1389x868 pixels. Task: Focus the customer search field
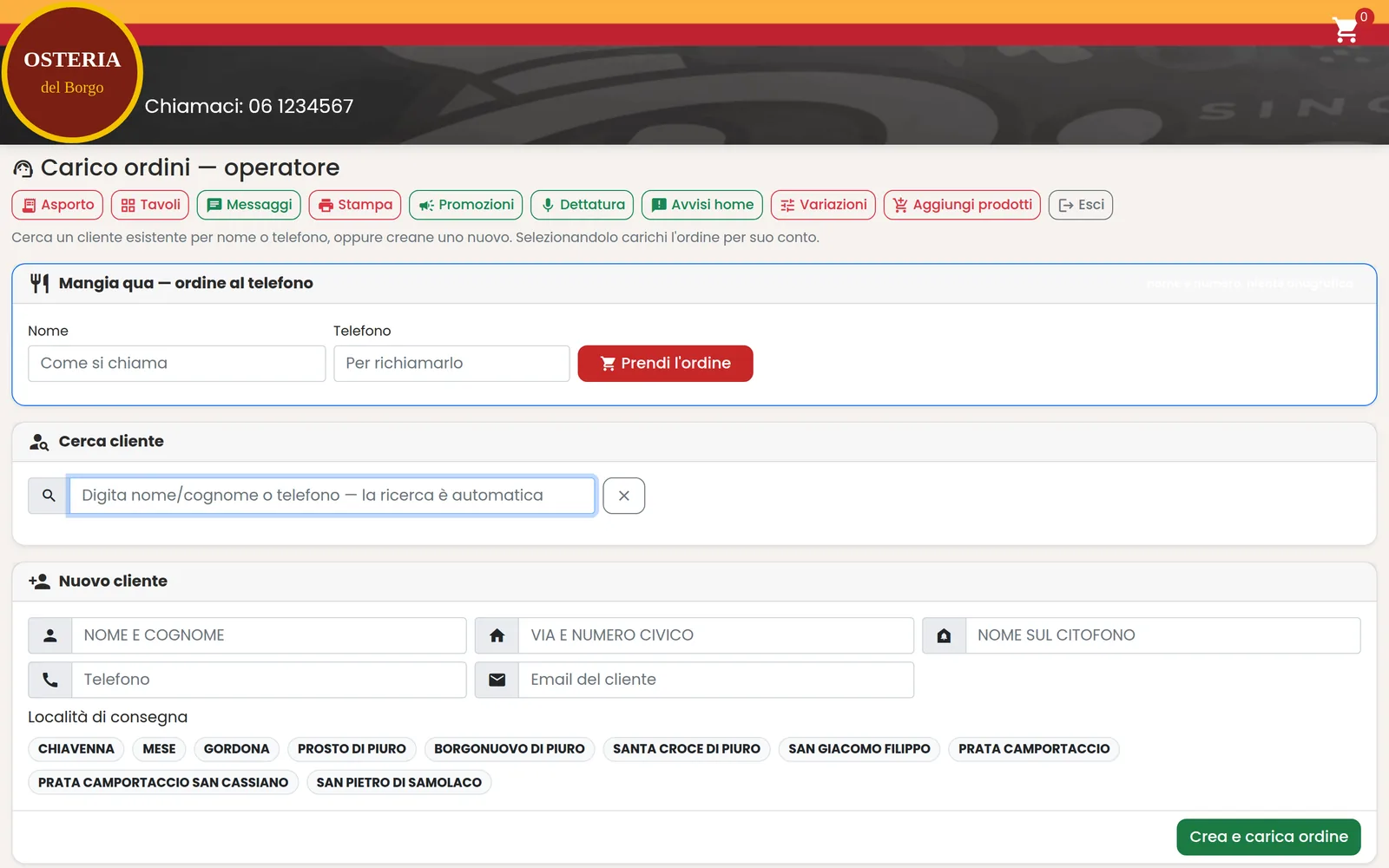coord(332,496)
